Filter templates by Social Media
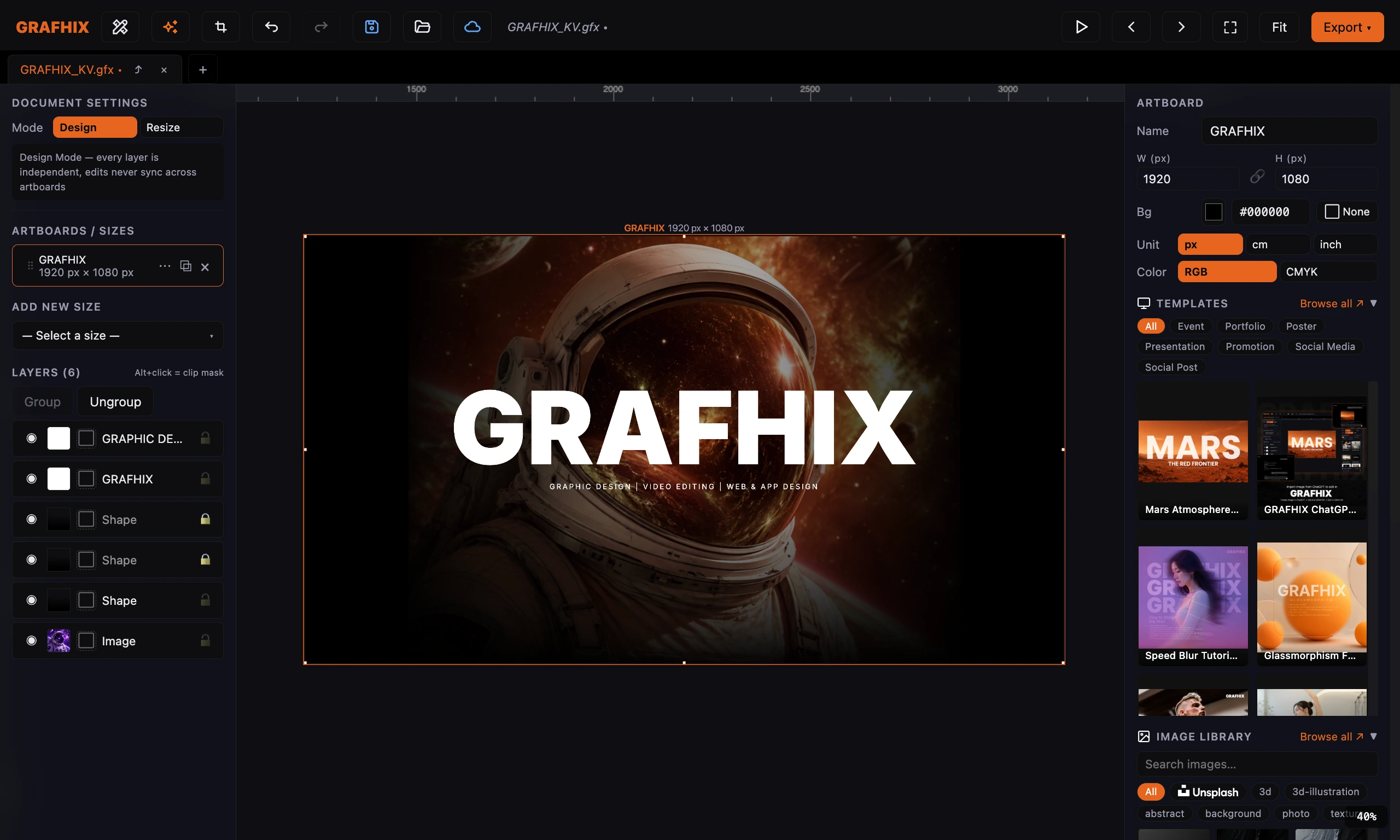This screenshot has height=840, width=1400. 1325,346
